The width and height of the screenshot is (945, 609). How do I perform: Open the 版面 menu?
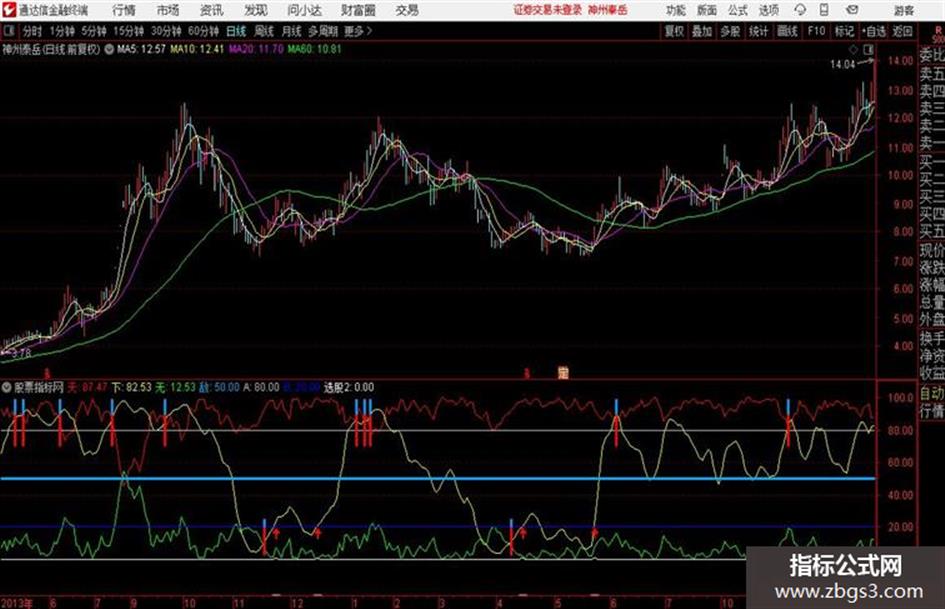point(706,10)
